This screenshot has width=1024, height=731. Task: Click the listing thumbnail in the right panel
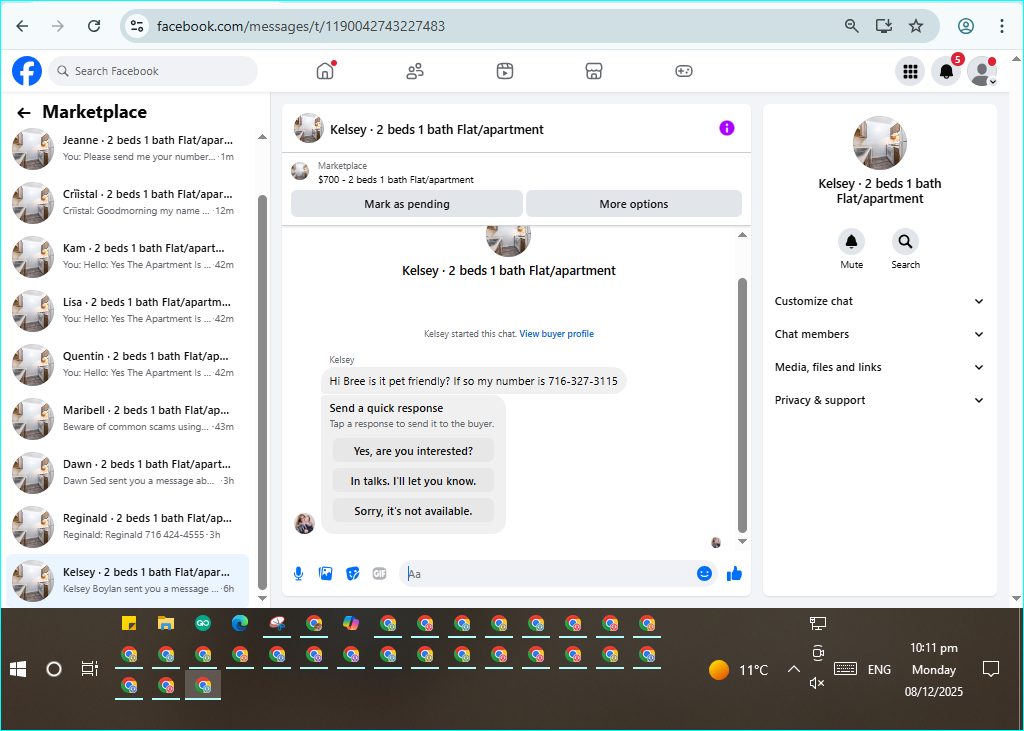tap(880, 143)
